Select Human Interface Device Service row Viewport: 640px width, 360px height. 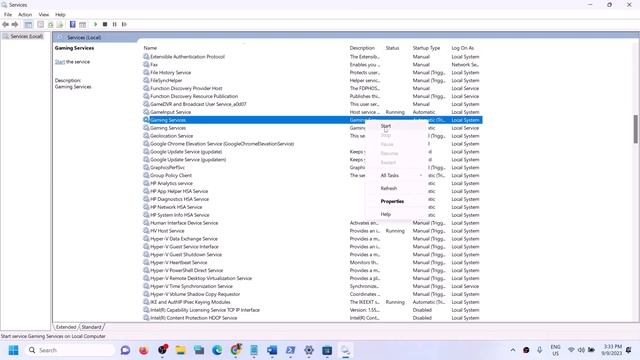pyautogui.click(x=312, y=223)
